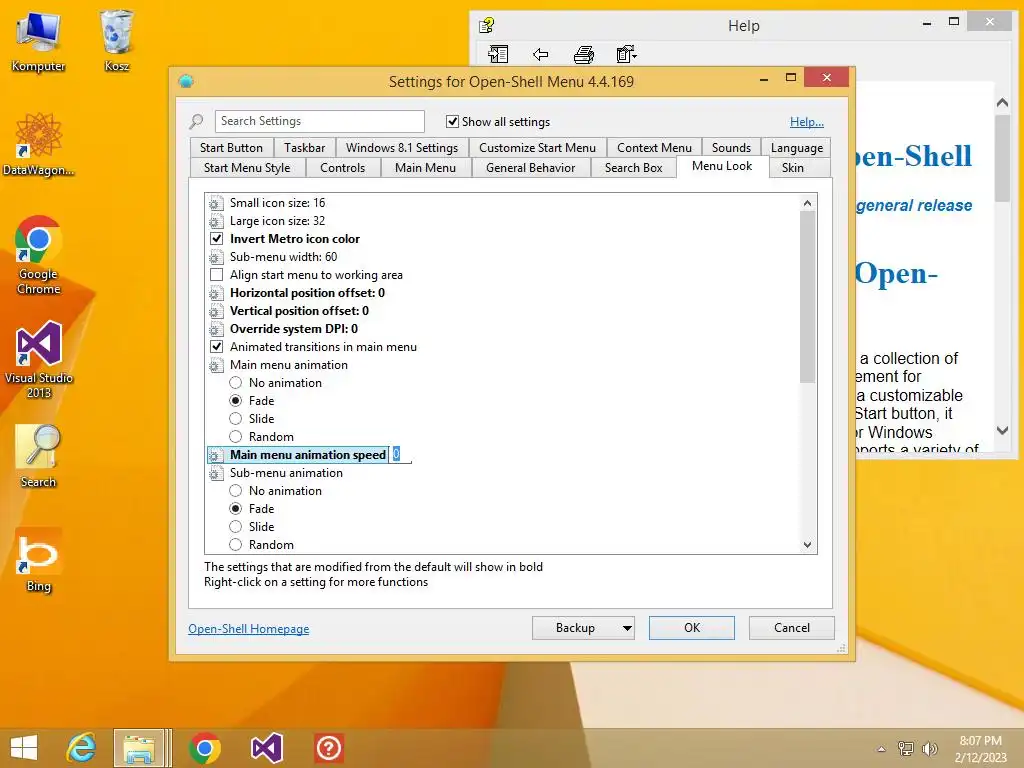Image resolution: width=1024 pixels, height=768 pixels.
Task: Select Visual Studio 2013 desktop shortcut
Action: pyautogui.click(x=38, y=360)
